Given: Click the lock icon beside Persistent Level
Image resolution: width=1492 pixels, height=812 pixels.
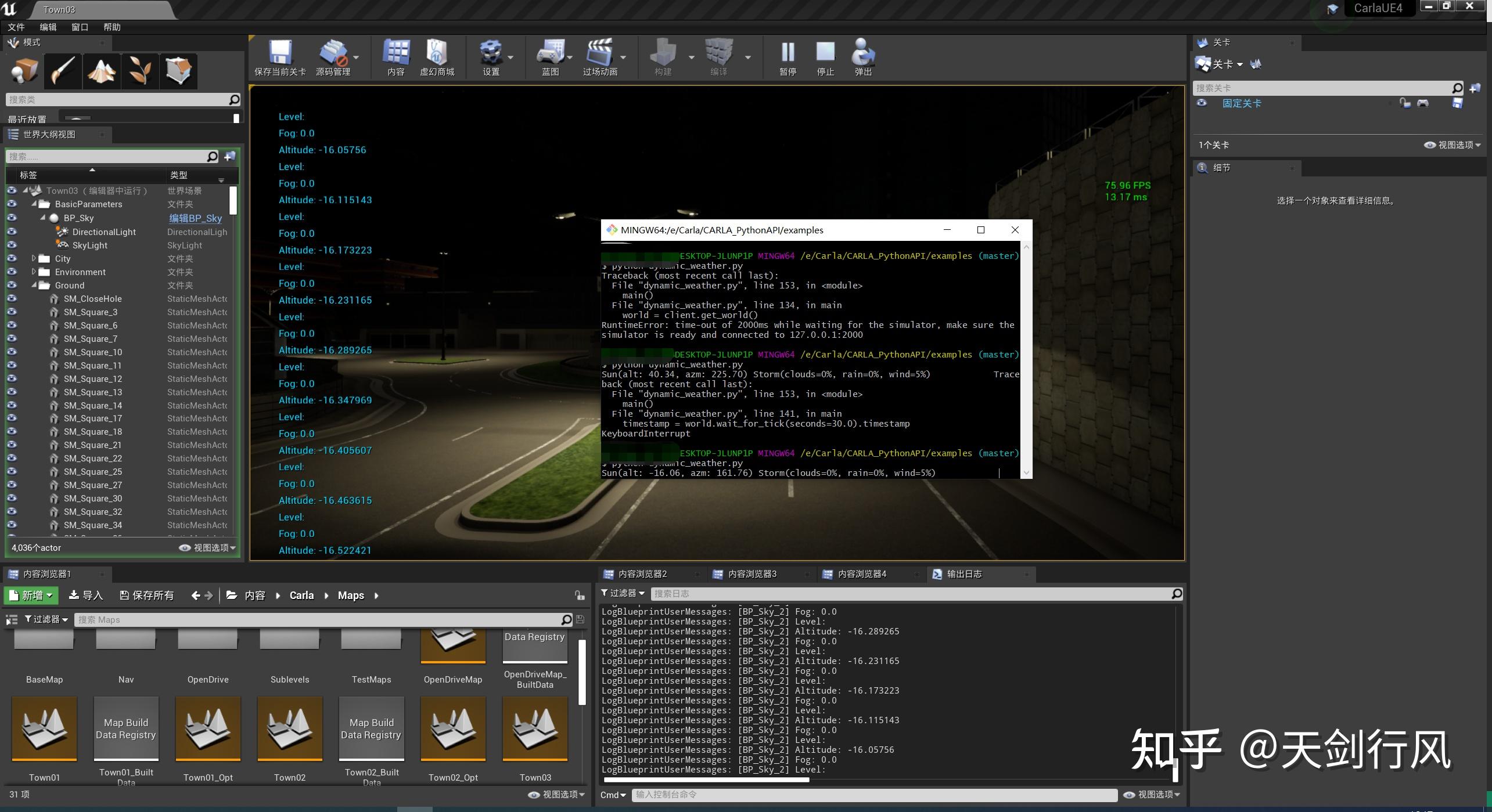Looking at the screenshot, I should point(1405,103).
